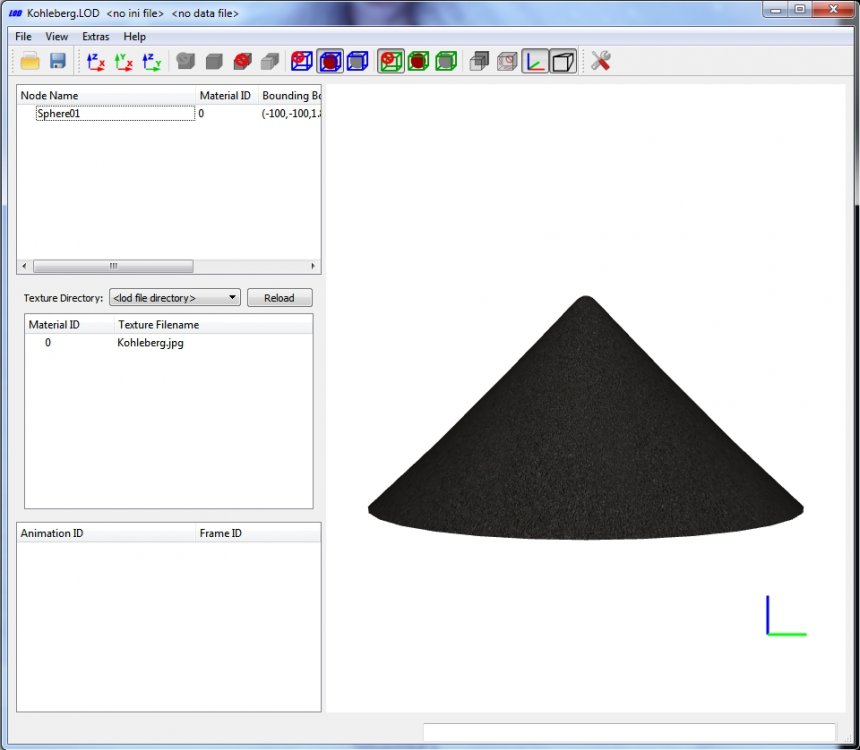This screenshot has height=750, width=860.
Task: Select the Kohleberg.jpg texture row
Action: pyautogui.click(x=168, y=343)
